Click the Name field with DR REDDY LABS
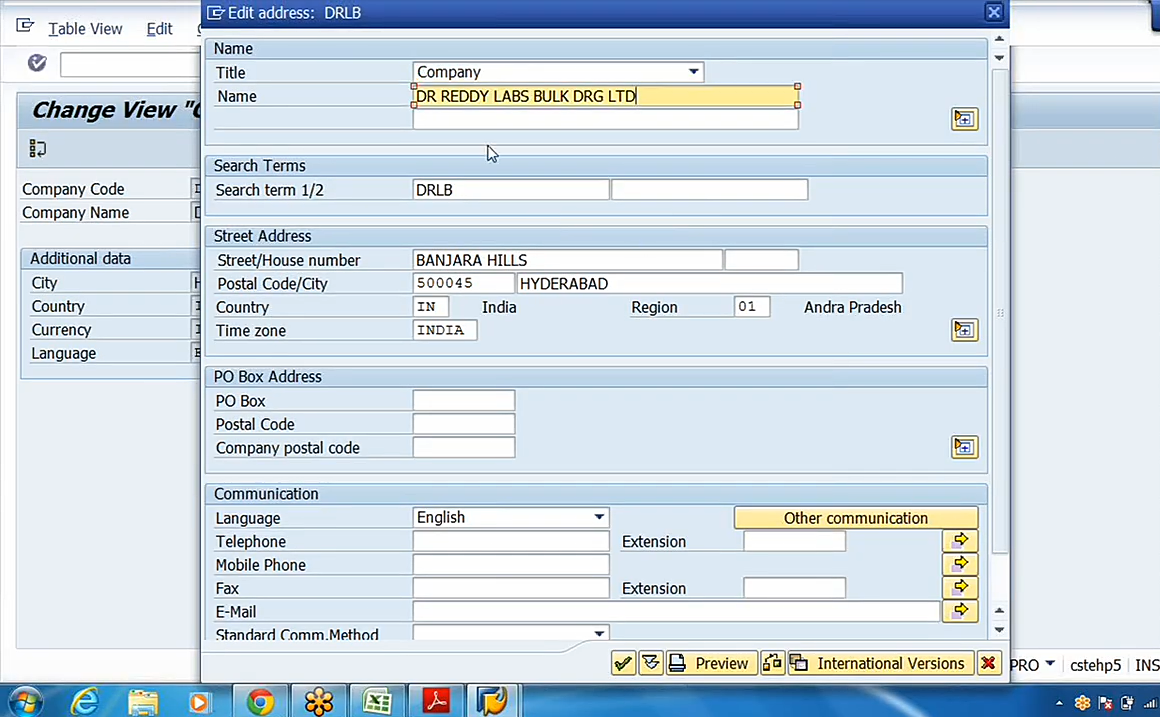This screenshot has height=717, width=1160. (x=605, y=96)
